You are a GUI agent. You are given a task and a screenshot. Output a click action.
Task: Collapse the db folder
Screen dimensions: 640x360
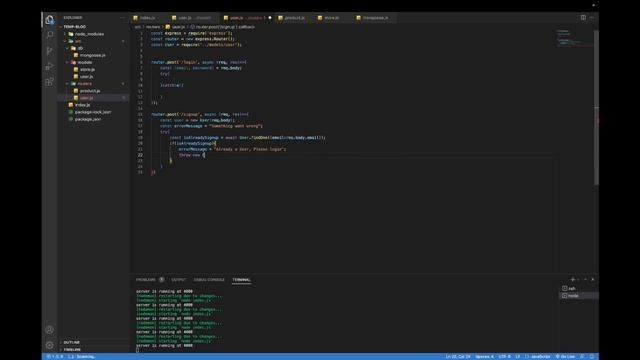click(80, 48)
